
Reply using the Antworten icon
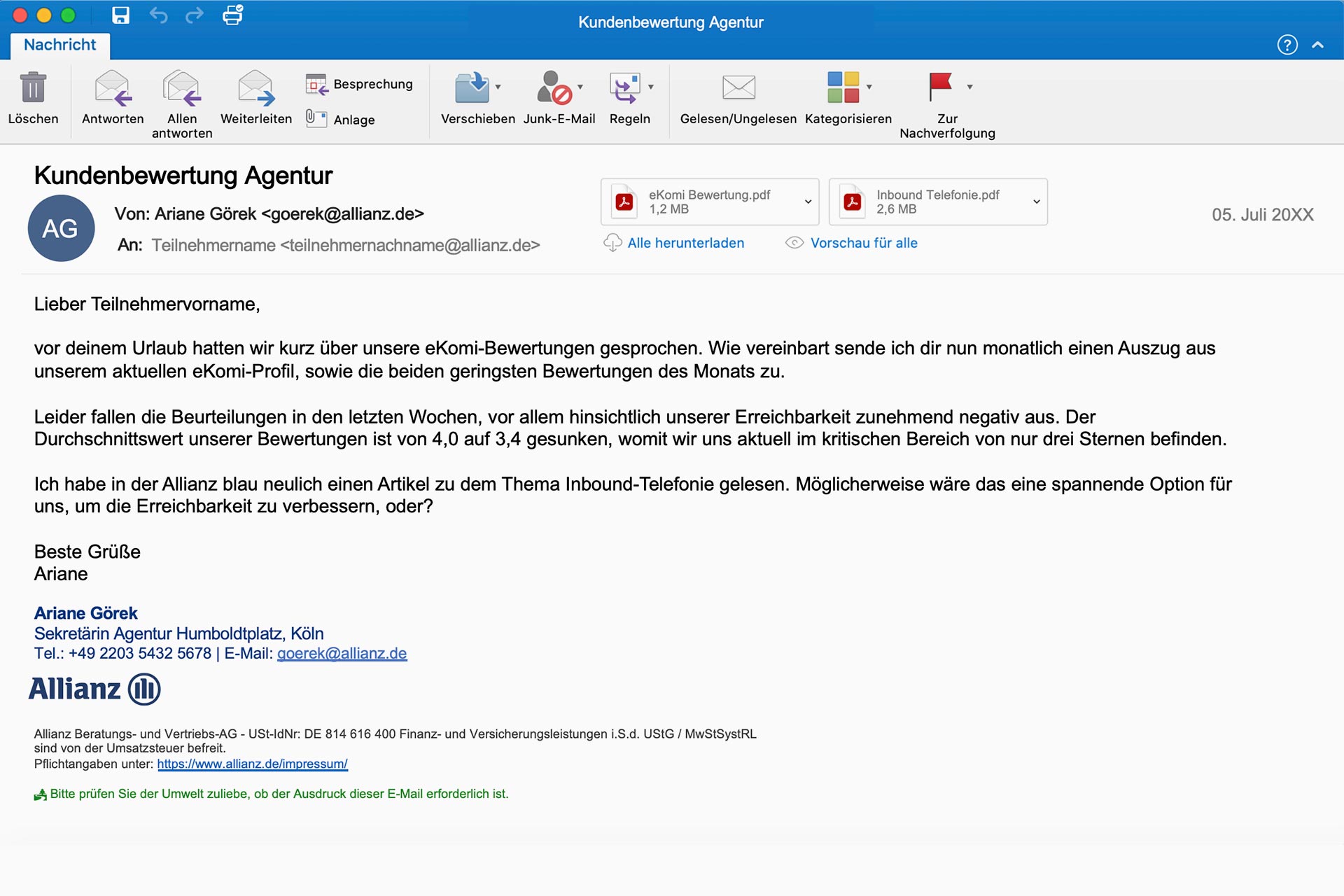113,88
